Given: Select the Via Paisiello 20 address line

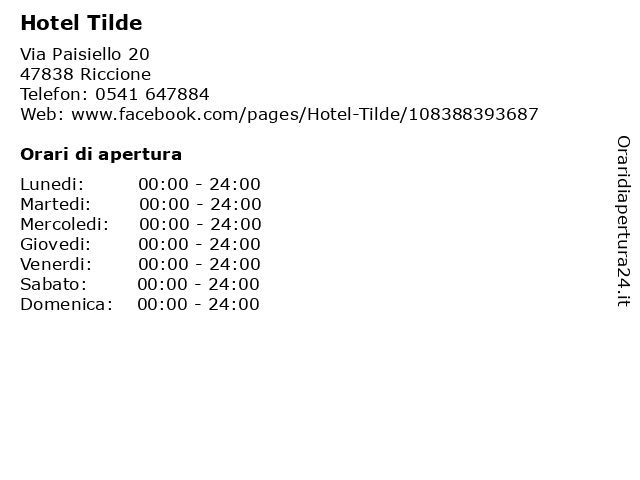Looking at the screenshot, I should (85, 54).
